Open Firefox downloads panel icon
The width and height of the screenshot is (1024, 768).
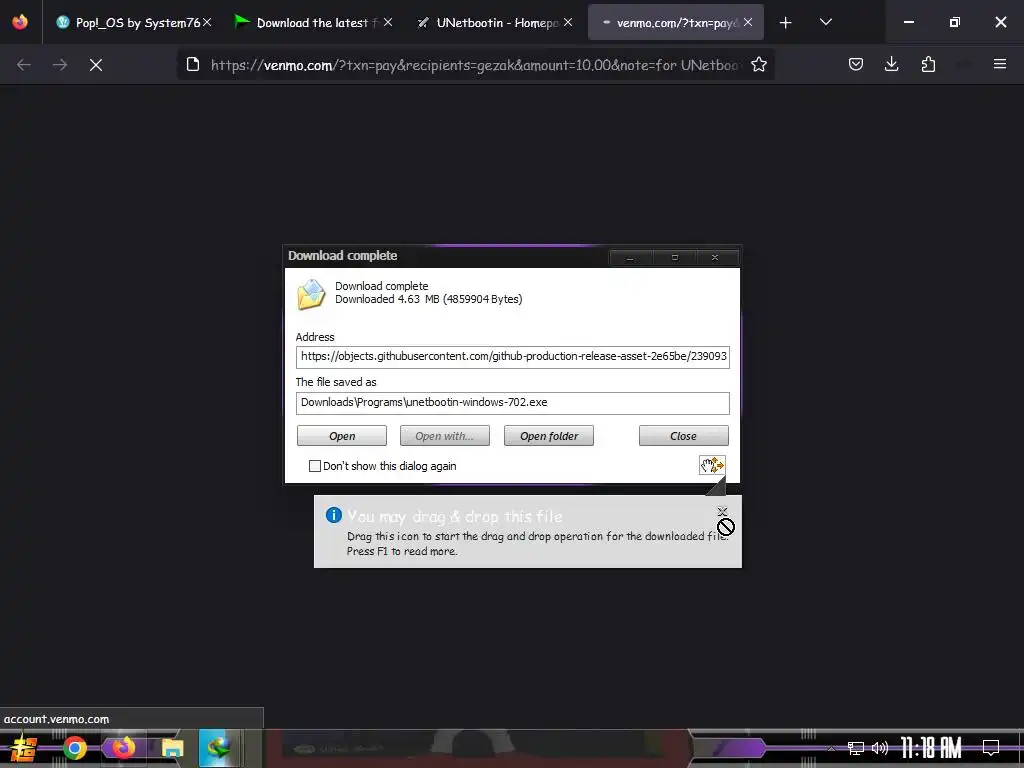pos(891,64)
